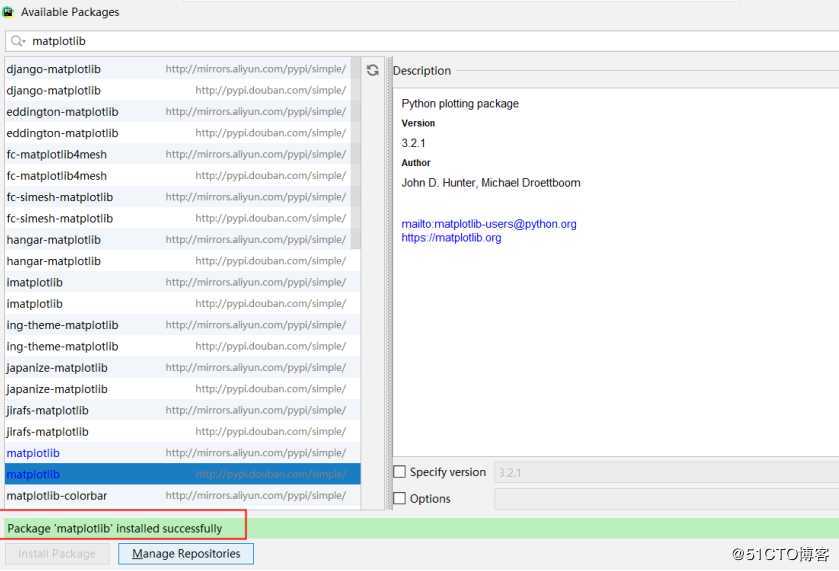Image resolution: width=839 pixels, height=571 pixels.
Task: Select imatplotlib from aliyun mirror
Action: click(x=182, y=283)
